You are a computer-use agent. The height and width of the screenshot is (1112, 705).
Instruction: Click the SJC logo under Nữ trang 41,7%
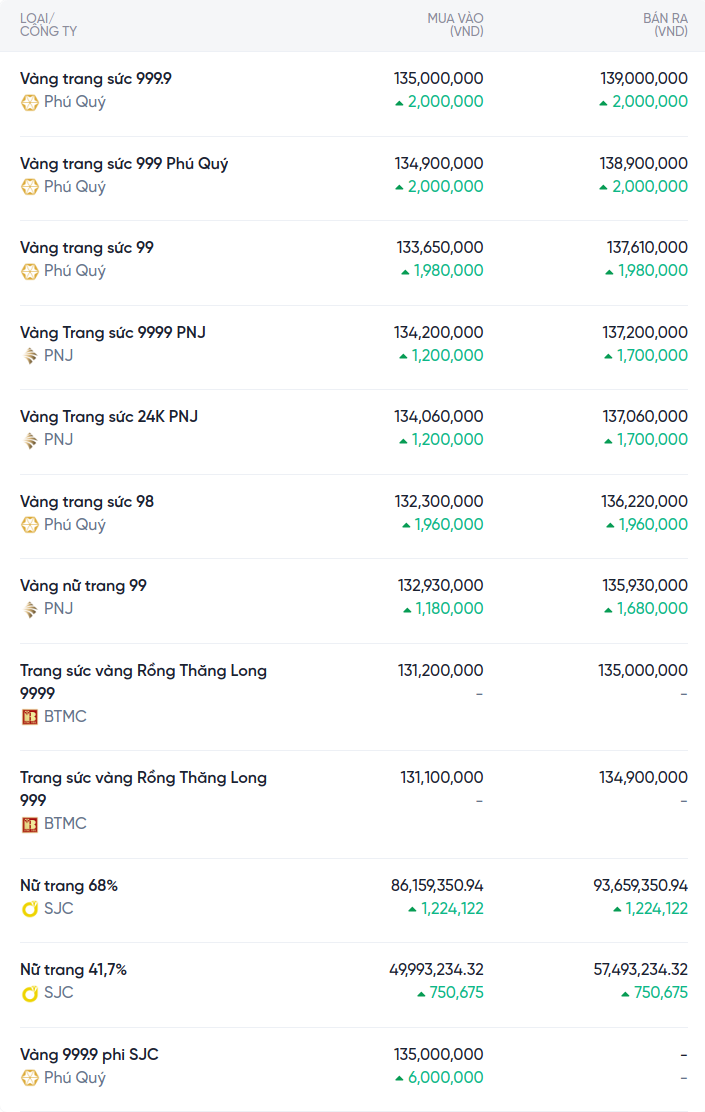point(30,993)
